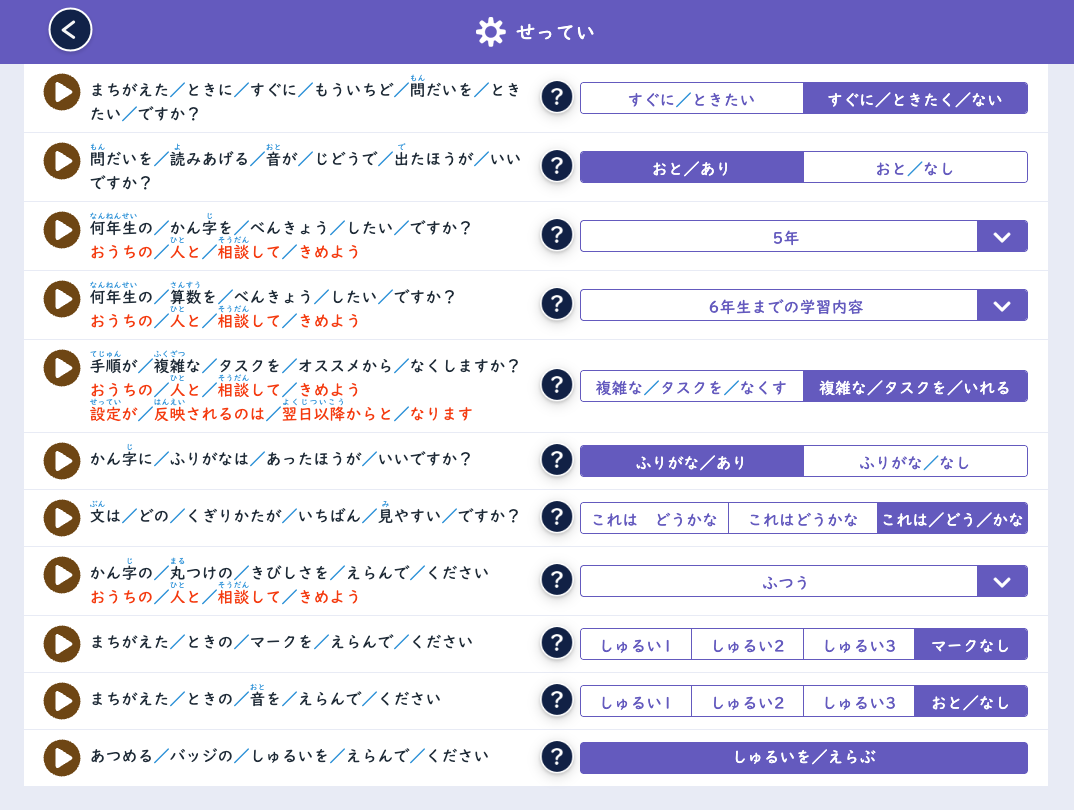Select ふりがな／あり option
Image resolution: width=1074 pixels, height=810 pixels.
(x=692, y=461)
